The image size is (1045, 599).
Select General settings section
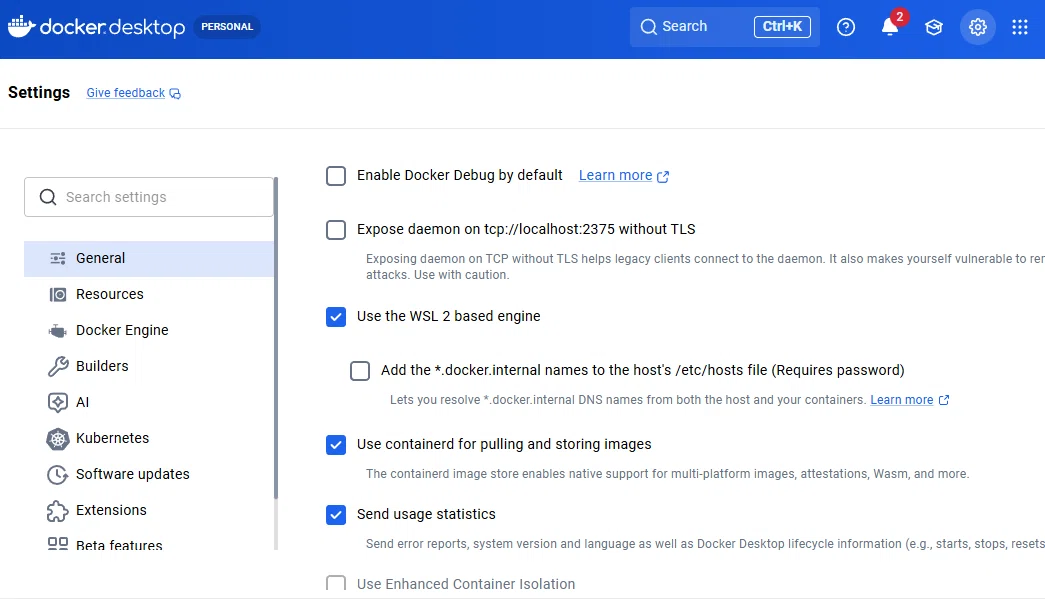pos(149,259)
